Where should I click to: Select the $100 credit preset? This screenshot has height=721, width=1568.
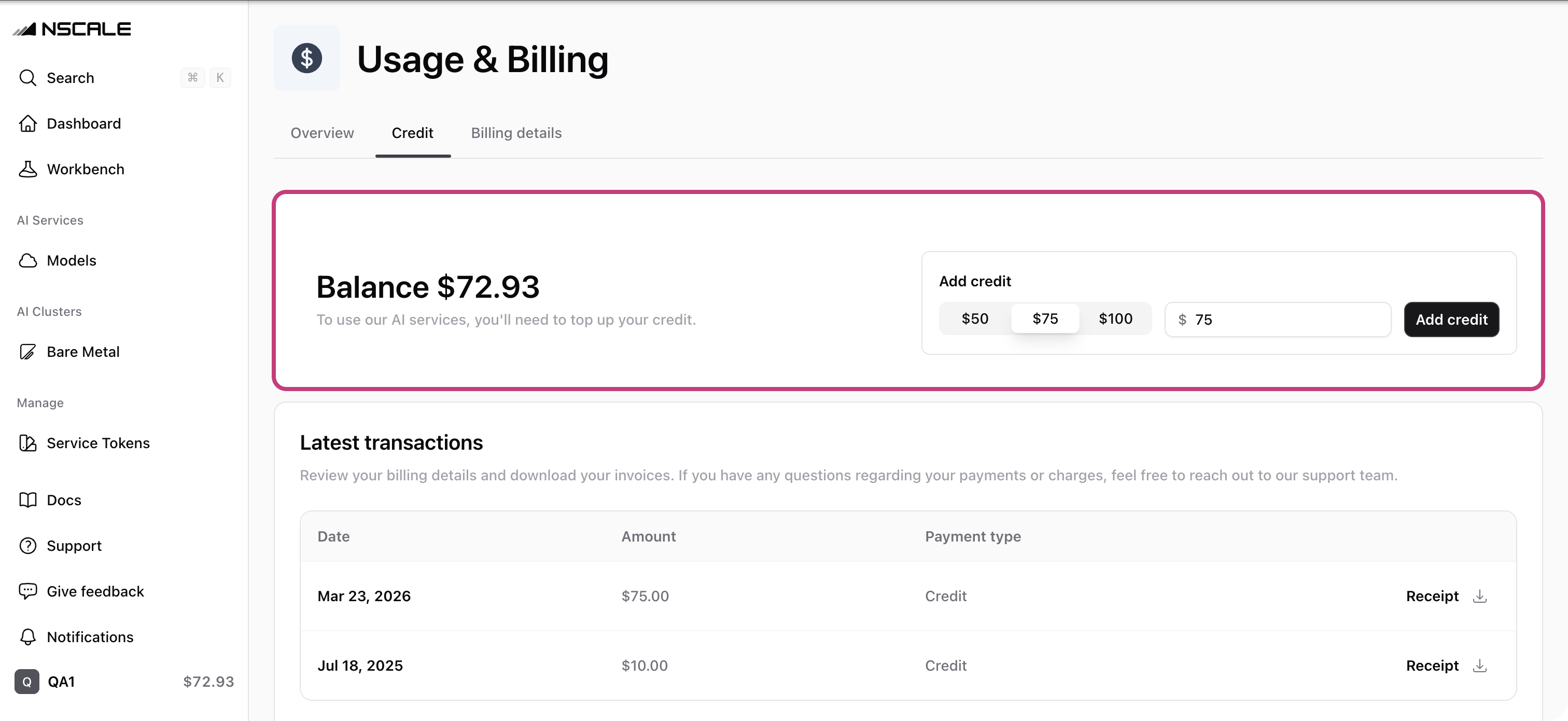tap(1115, 318)
